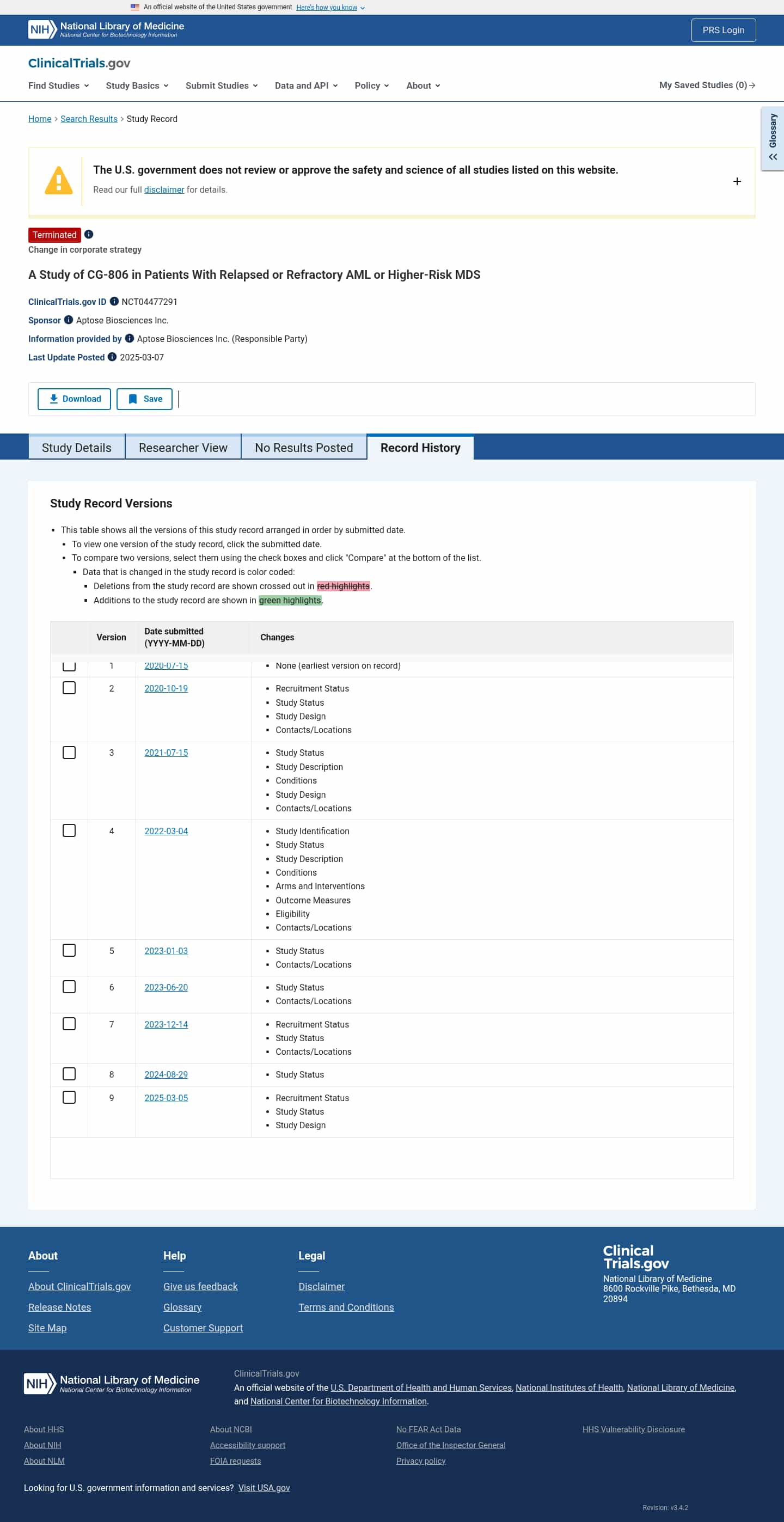
Task: Open About ClinicalTrials.gov footer link
Action: (79, 1286)
